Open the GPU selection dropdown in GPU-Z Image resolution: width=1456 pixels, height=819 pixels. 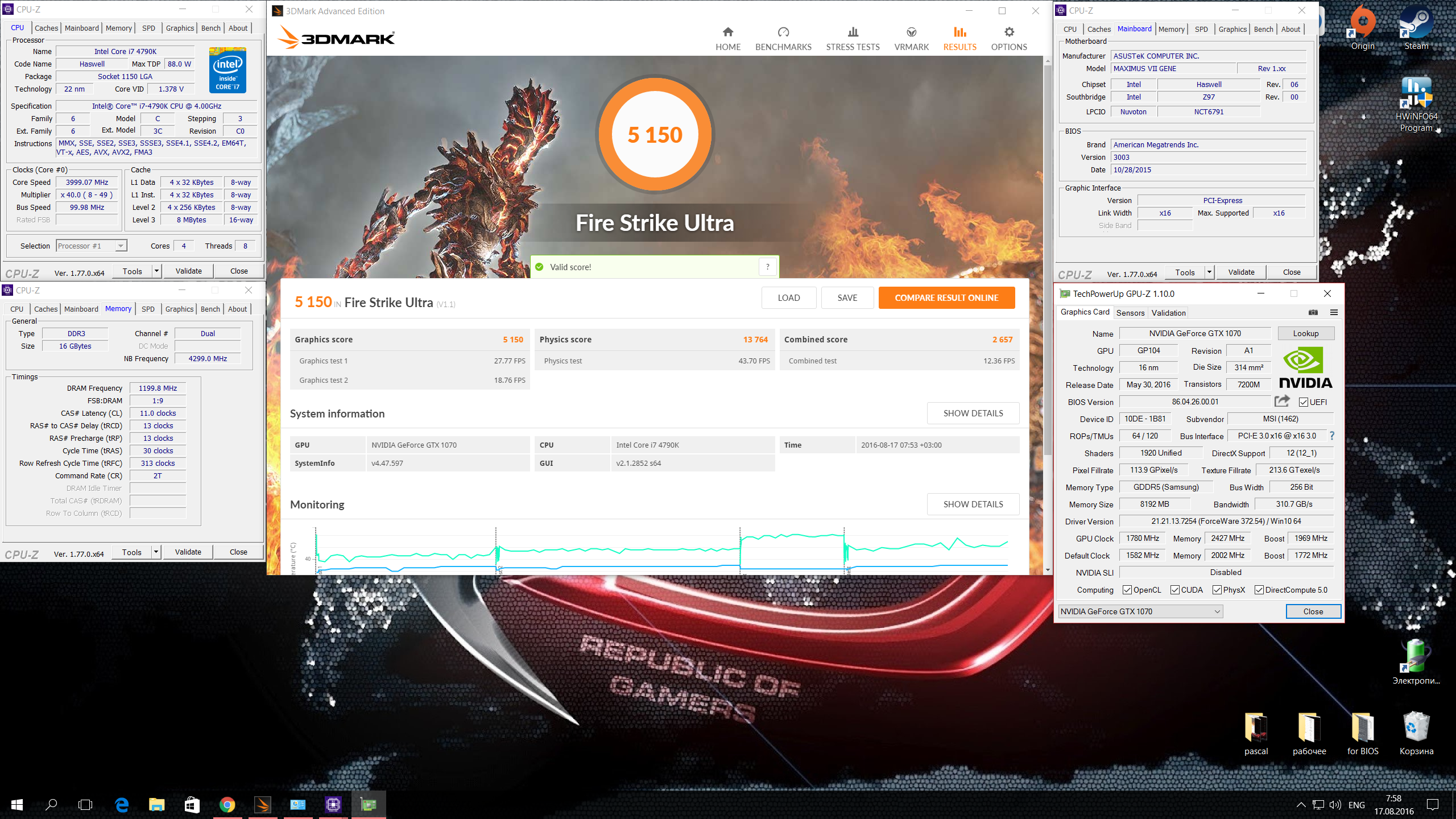(x=1217, y=611)
